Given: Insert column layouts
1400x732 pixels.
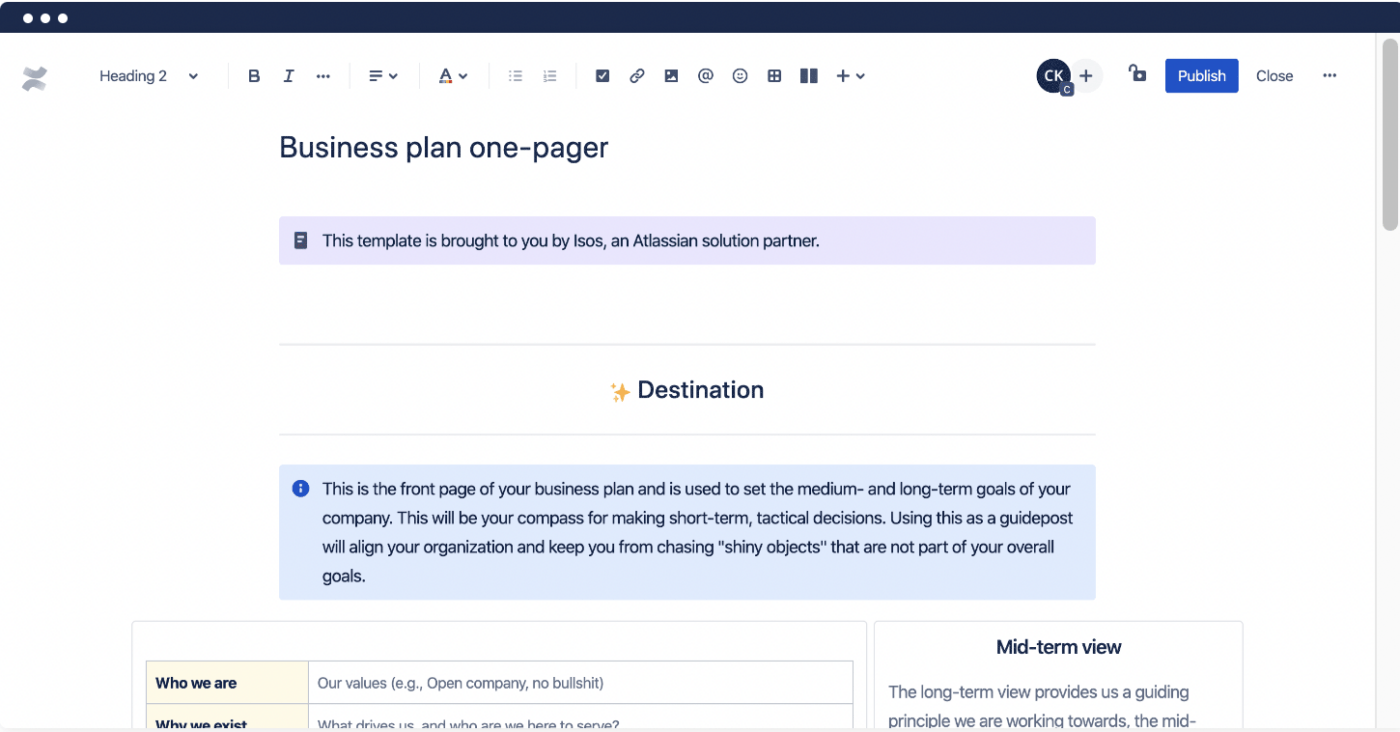Looking at the screenshot, I should coord(809,76).
